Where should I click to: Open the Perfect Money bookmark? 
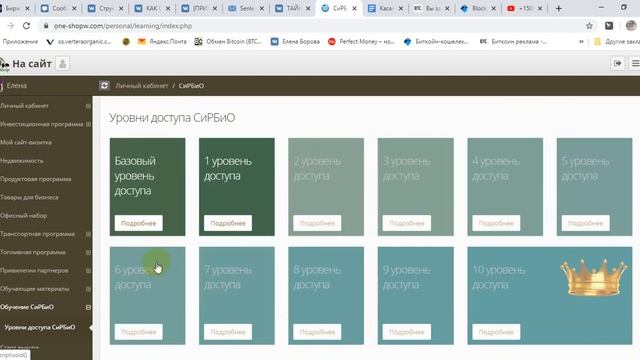(361, 42)
